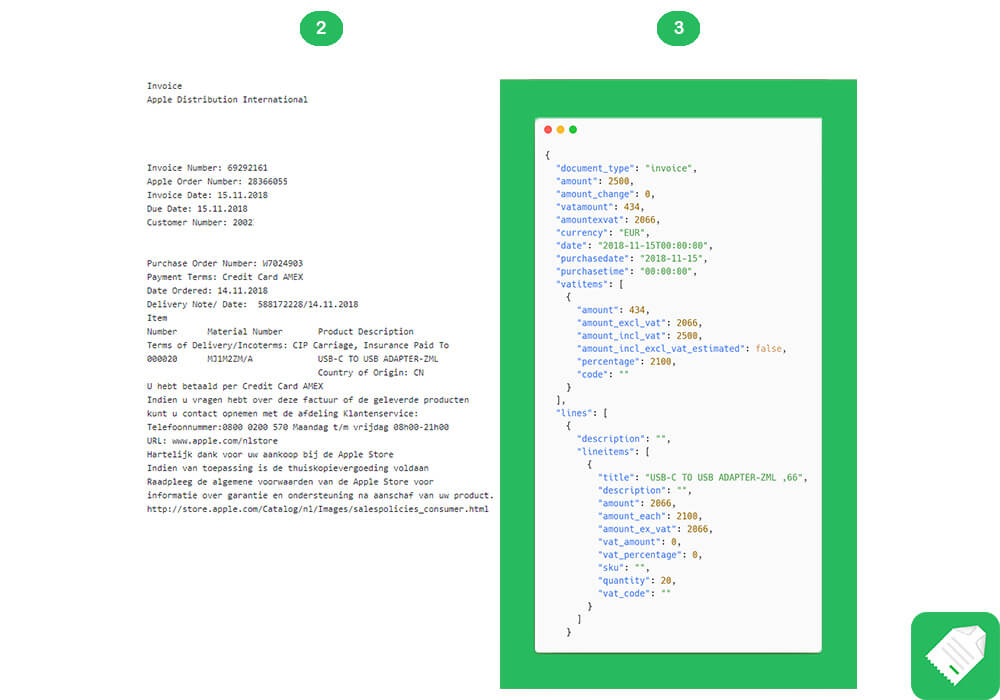Click the "amount_ex_vat": 2066 line
1000x700 pixels.
click(655, 529)
